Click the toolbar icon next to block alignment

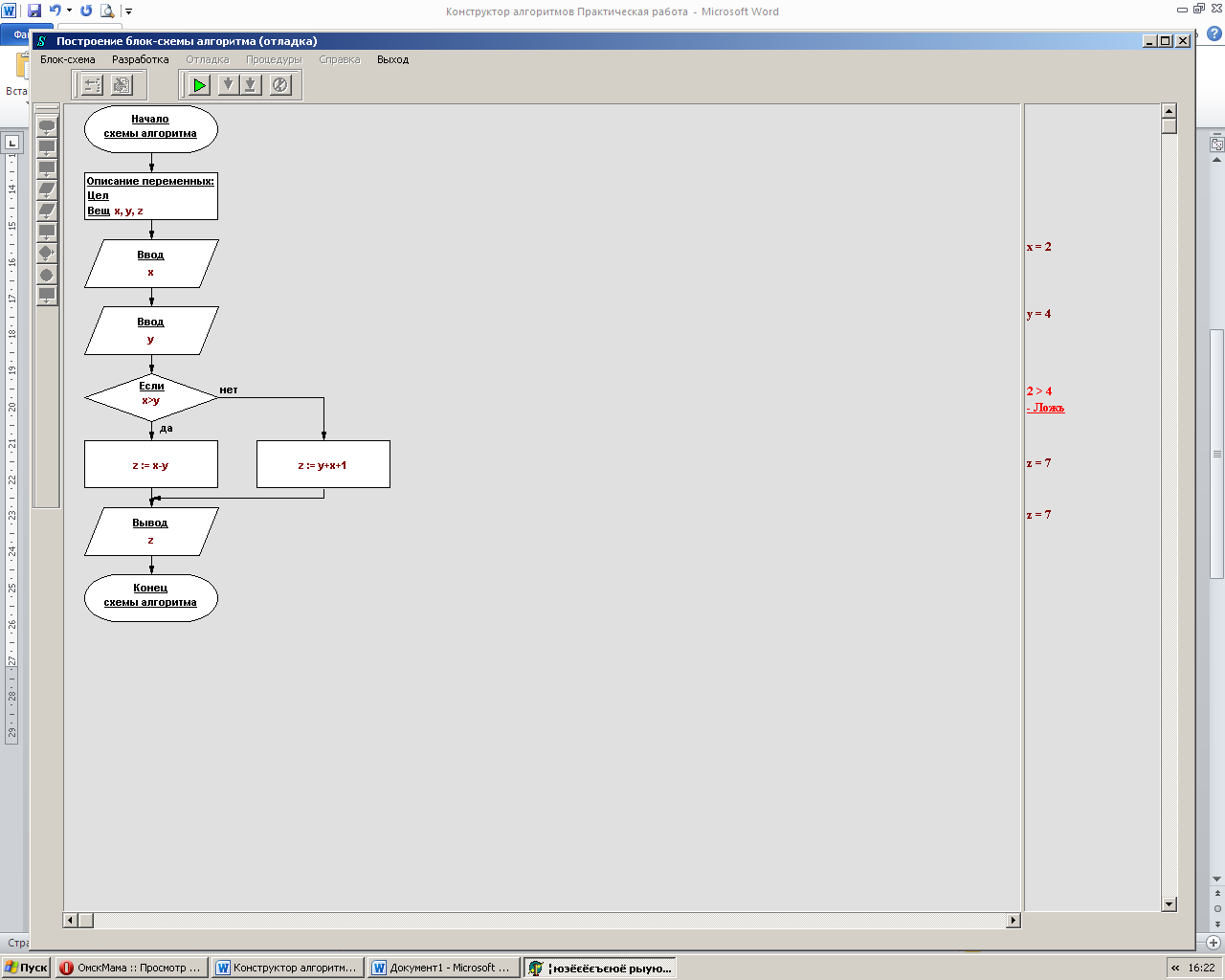pyautogui.click(x=122, y=85)
